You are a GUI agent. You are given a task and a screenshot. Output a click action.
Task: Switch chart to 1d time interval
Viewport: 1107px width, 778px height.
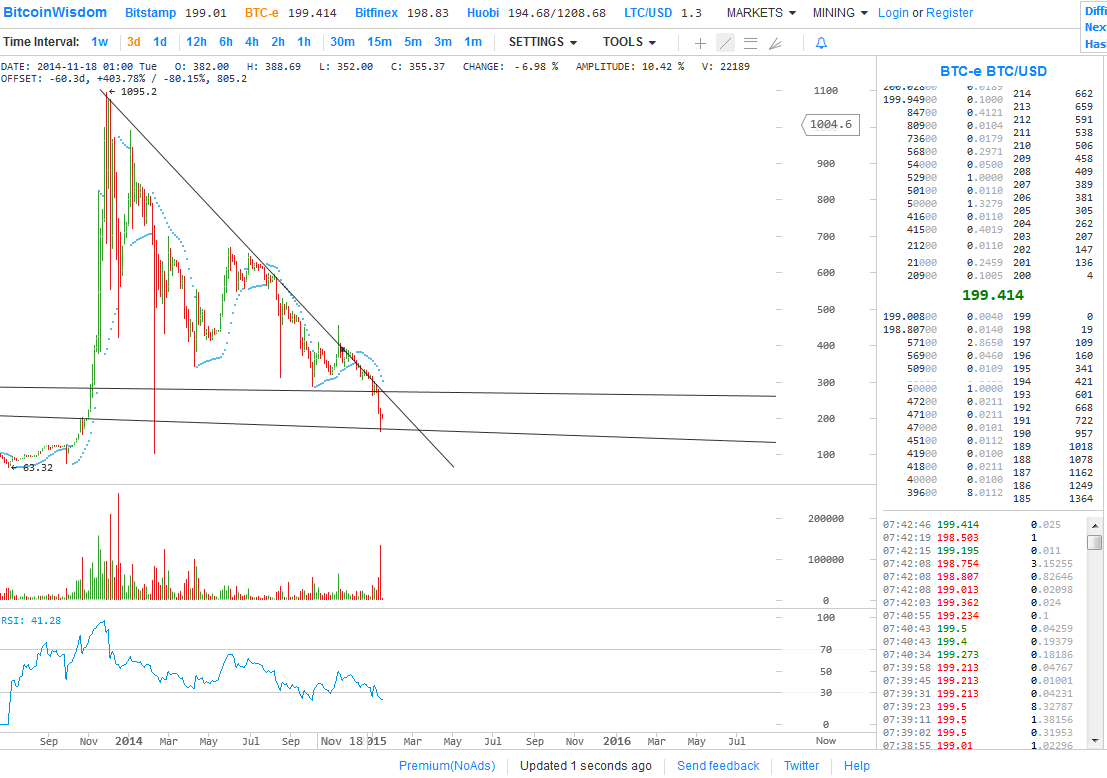[160, 42]
